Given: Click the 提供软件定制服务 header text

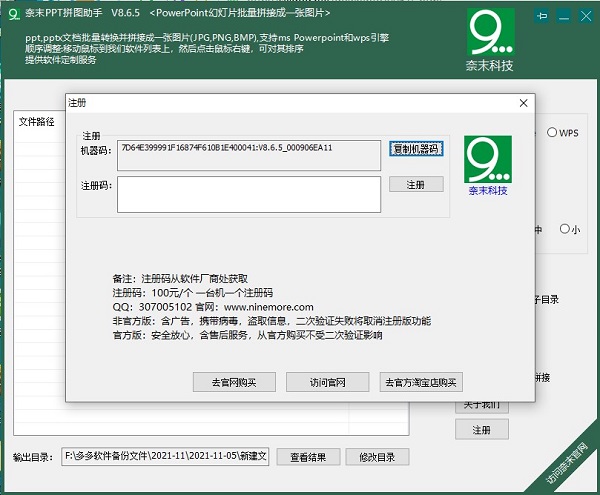Looking at the screenshot, I should pyautogui.click(x=60, y=60).
